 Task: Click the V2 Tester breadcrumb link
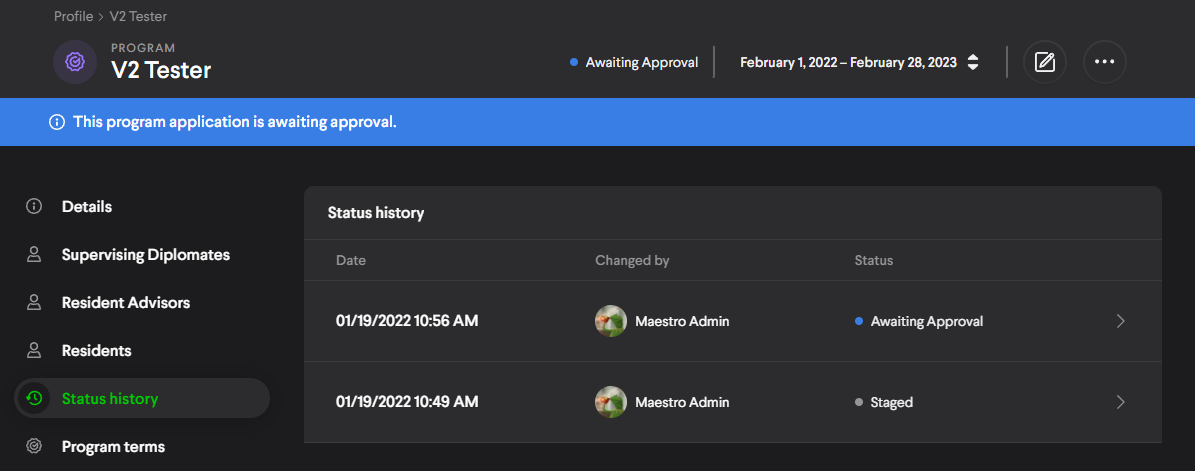point(140,17)
